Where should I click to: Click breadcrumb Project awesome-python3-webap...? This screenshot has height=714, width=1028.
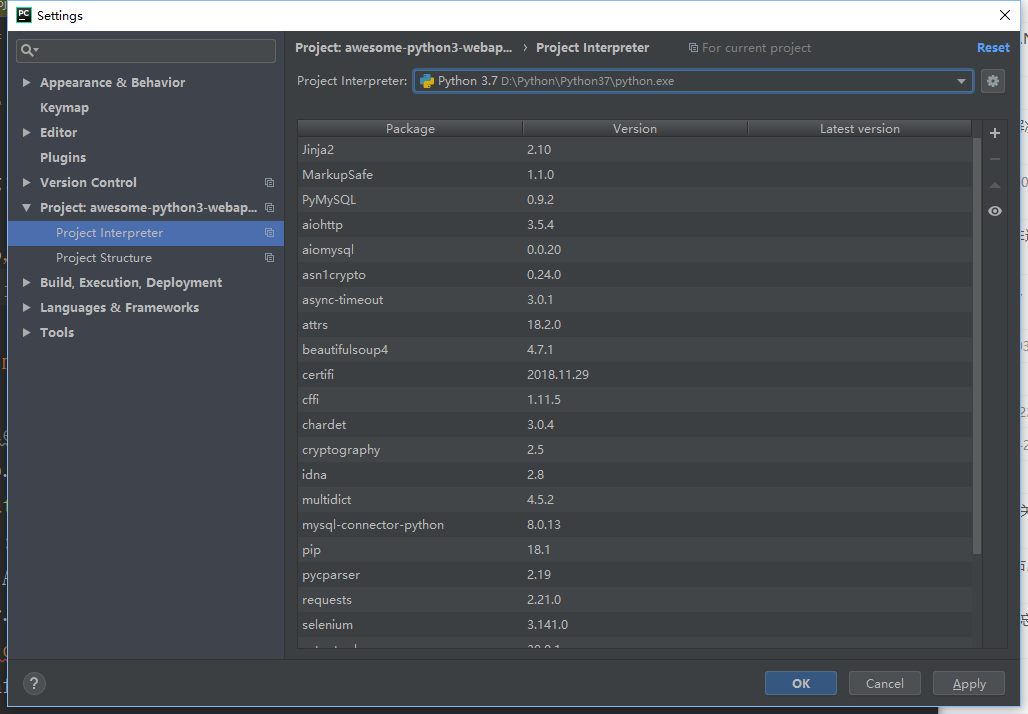pyautogui.click(x=403, y=48)
